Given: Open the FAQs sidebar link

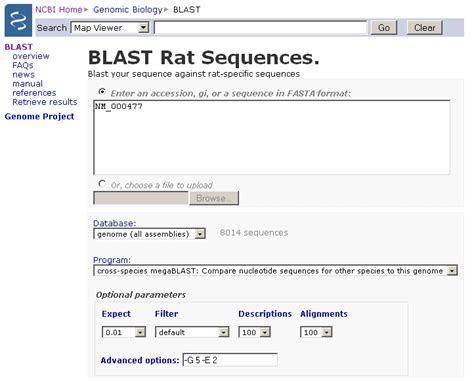Looking at the screenshot, I should tap(23, 65).
